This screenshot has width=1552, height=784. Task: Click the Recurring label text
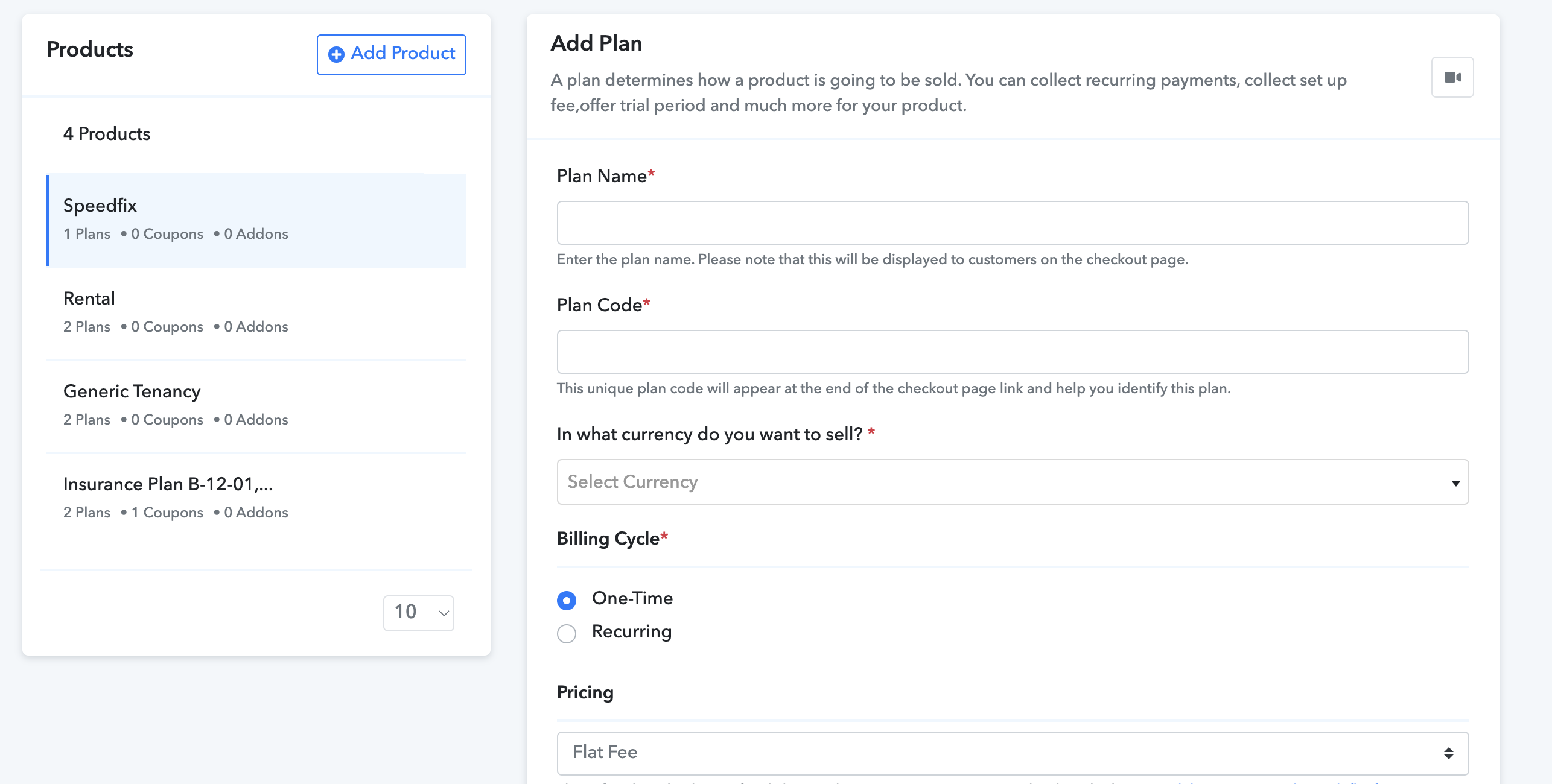point(632,631)
